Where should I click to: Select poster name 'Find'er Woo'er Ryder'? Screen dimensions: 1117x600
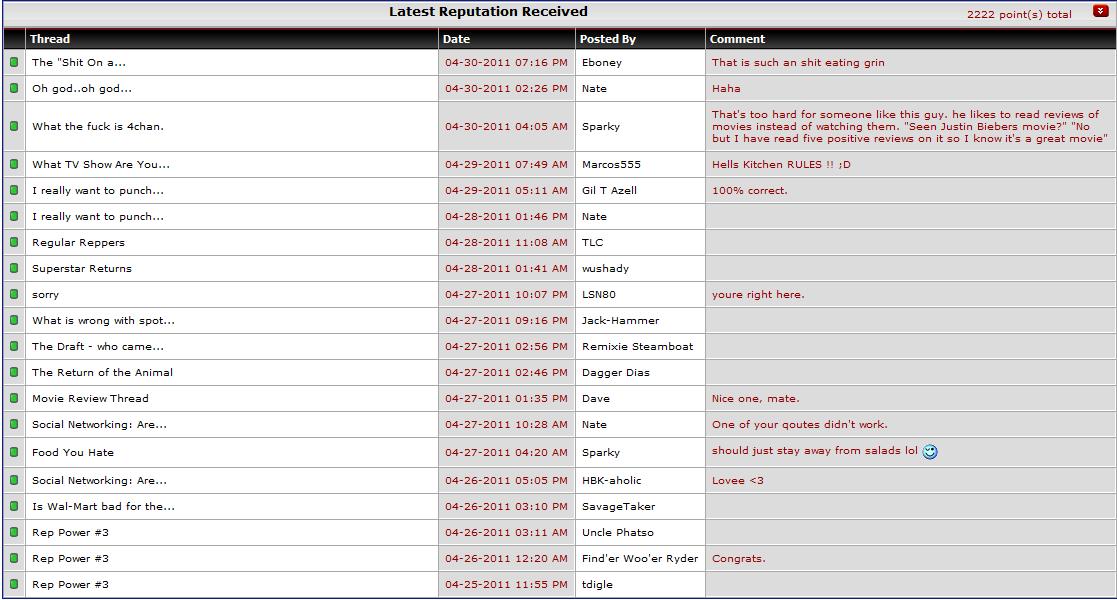pyautogui.click(x=640, y=558)
